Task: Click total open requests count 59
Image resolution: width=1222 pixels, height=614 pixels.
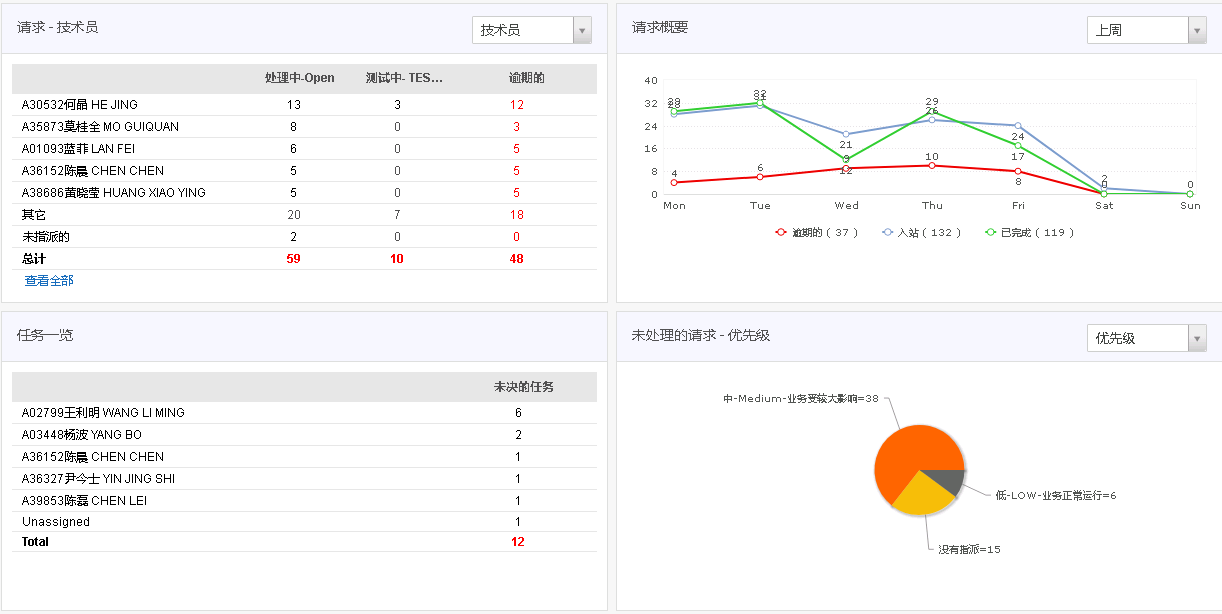Action: (x=294, y=259)
